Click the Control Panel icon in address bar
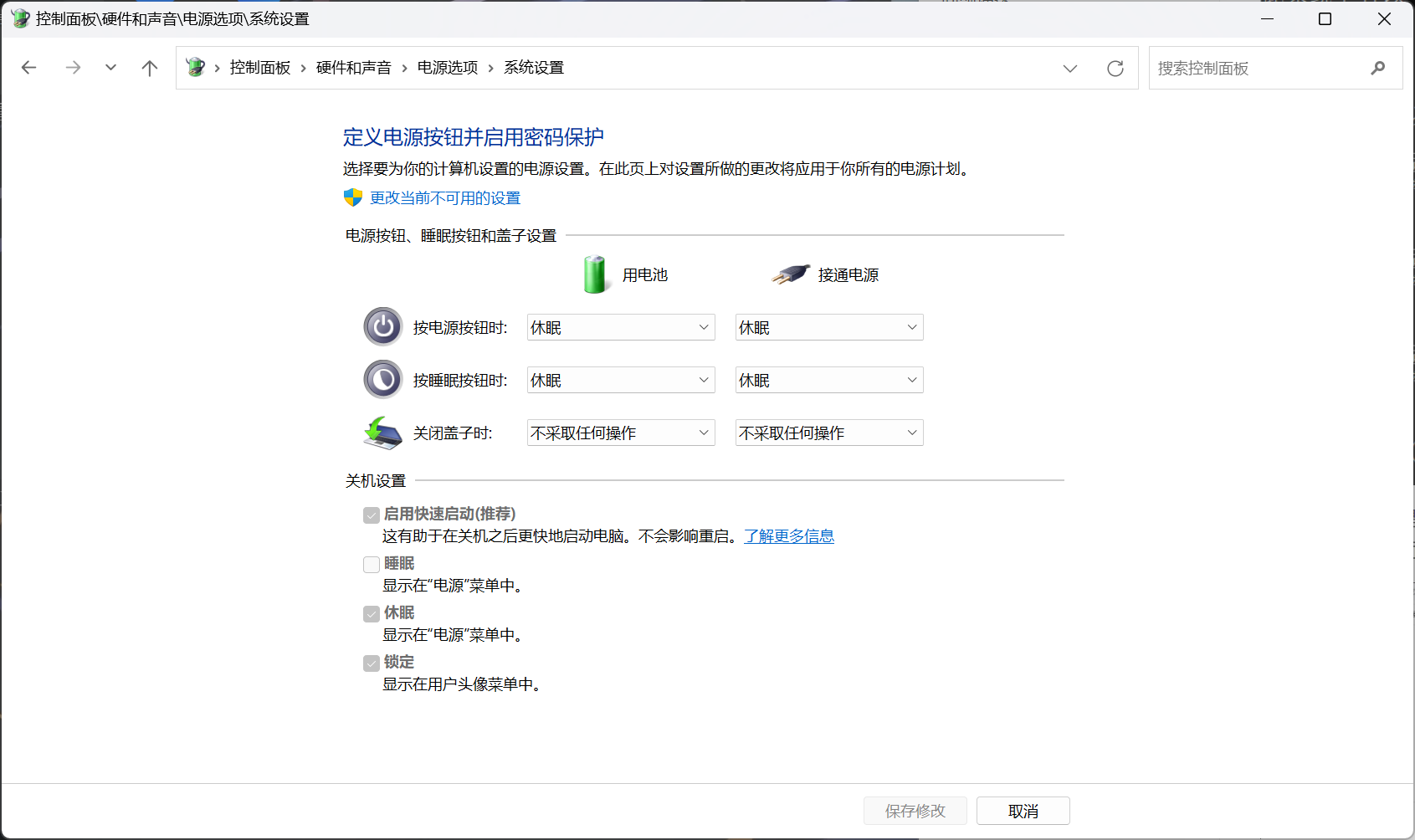Image resolution: width=1415 pixels, height=840 pixels. [x=196, y=67]
